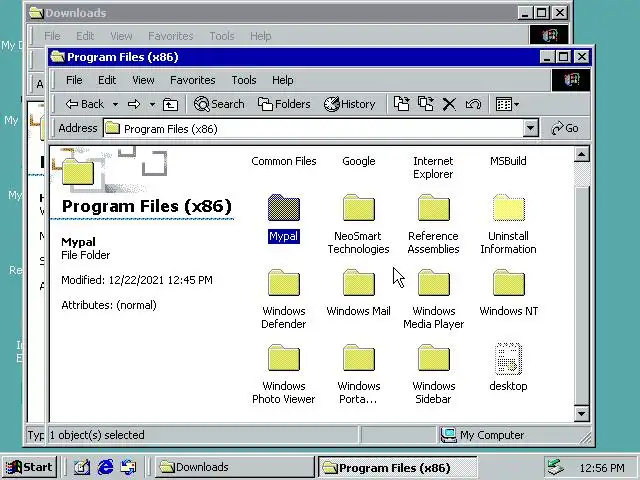Click scrollbar up arrow in file list
Image resolution: width=640 pixels, height=480 pixels.
click(581, 154)
